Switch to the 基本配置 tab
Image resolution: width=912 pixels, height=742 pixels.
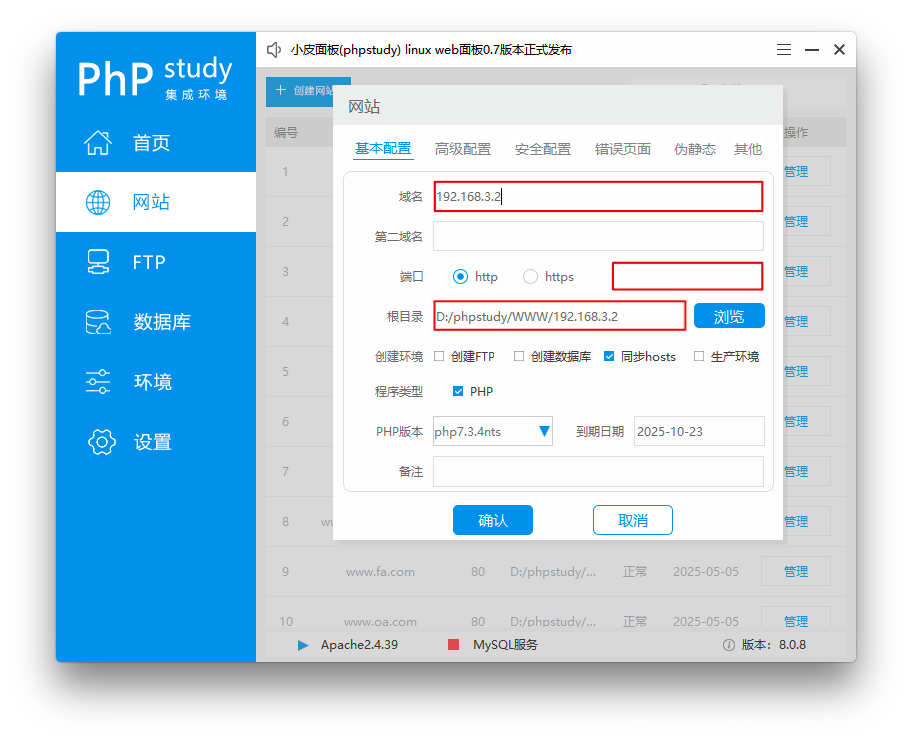click(383, 149)
